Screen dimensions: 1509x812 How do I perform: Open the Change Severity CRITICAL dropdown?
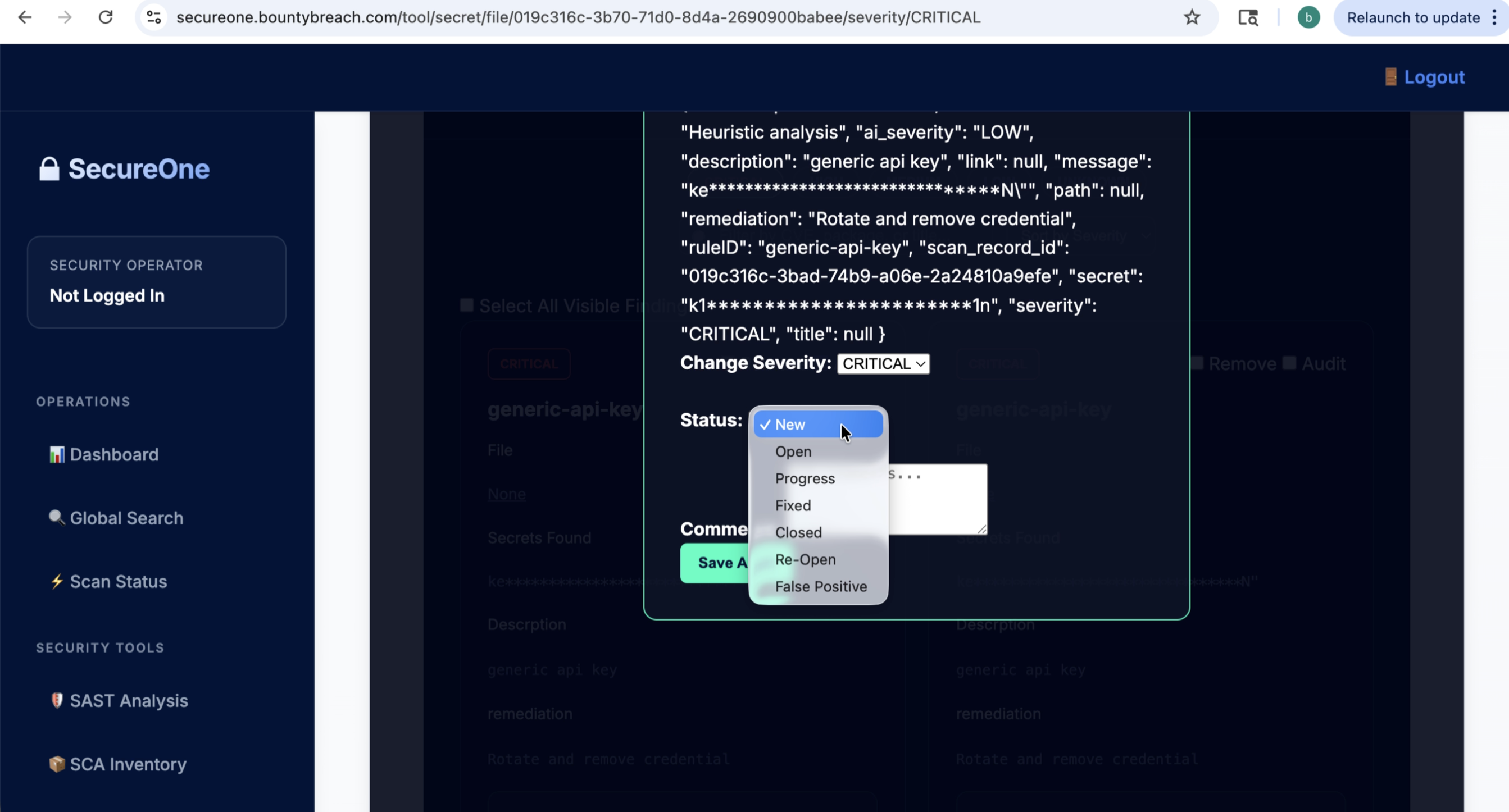click(x=883, y=363)
